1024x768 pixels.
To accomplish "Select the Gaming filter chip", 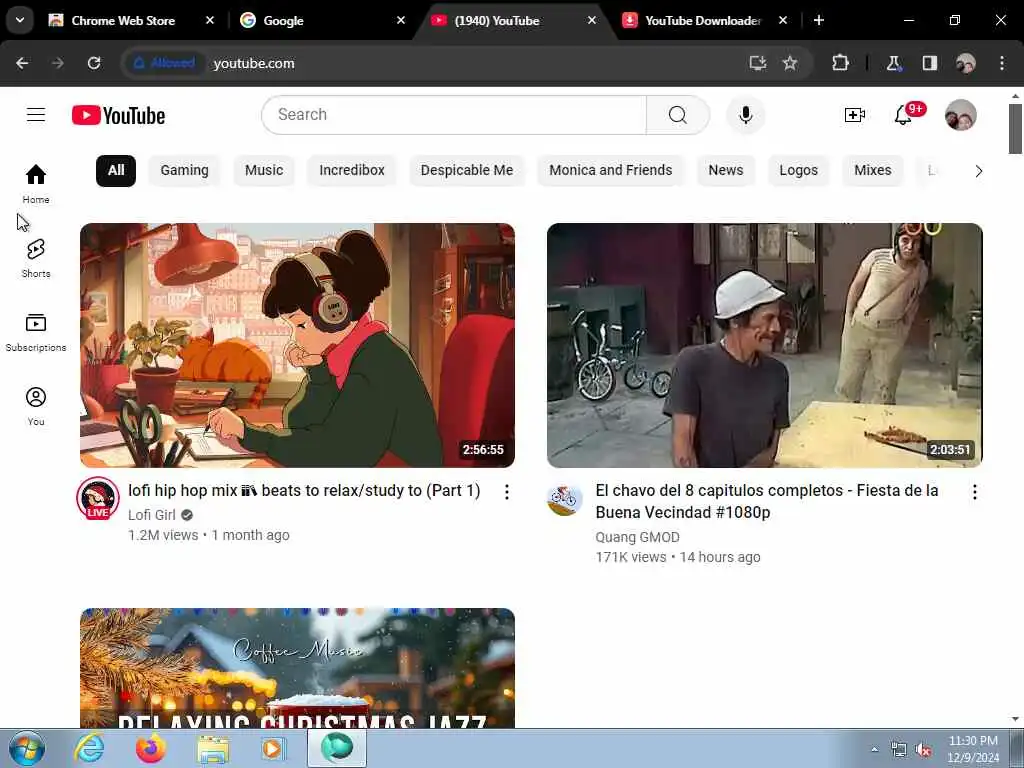I will 184,170.
